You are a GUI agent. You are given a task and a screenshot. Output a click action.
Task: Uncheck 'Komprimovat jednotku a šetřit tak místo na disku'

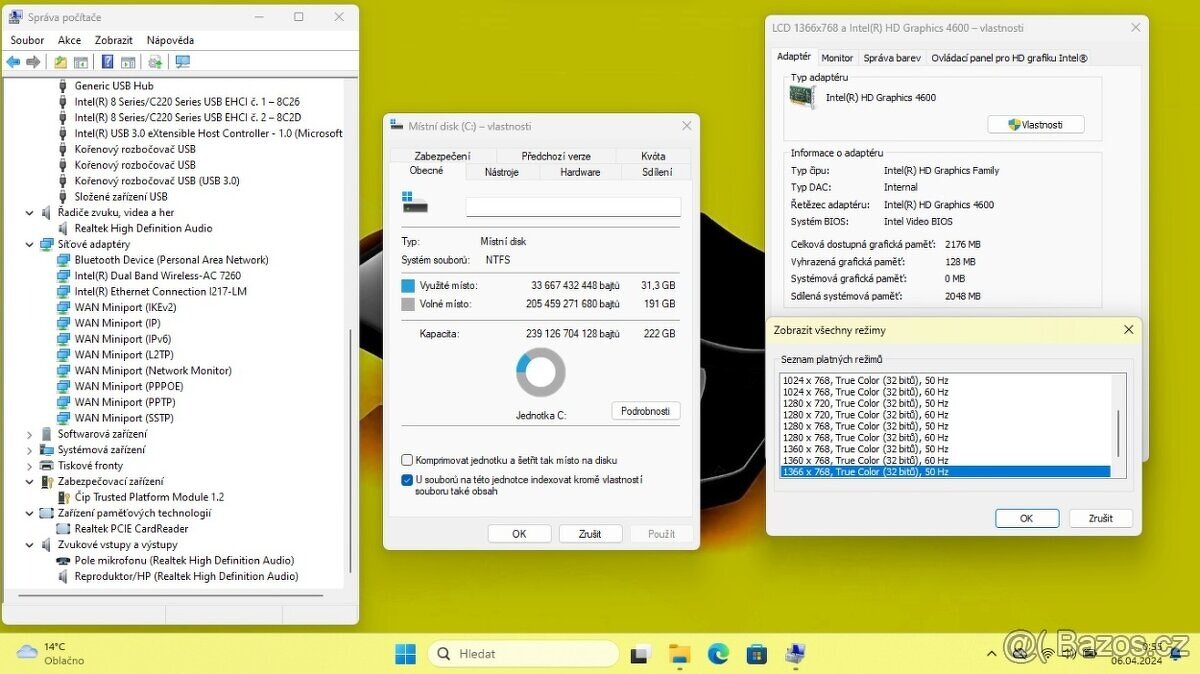tap(407, 459)
